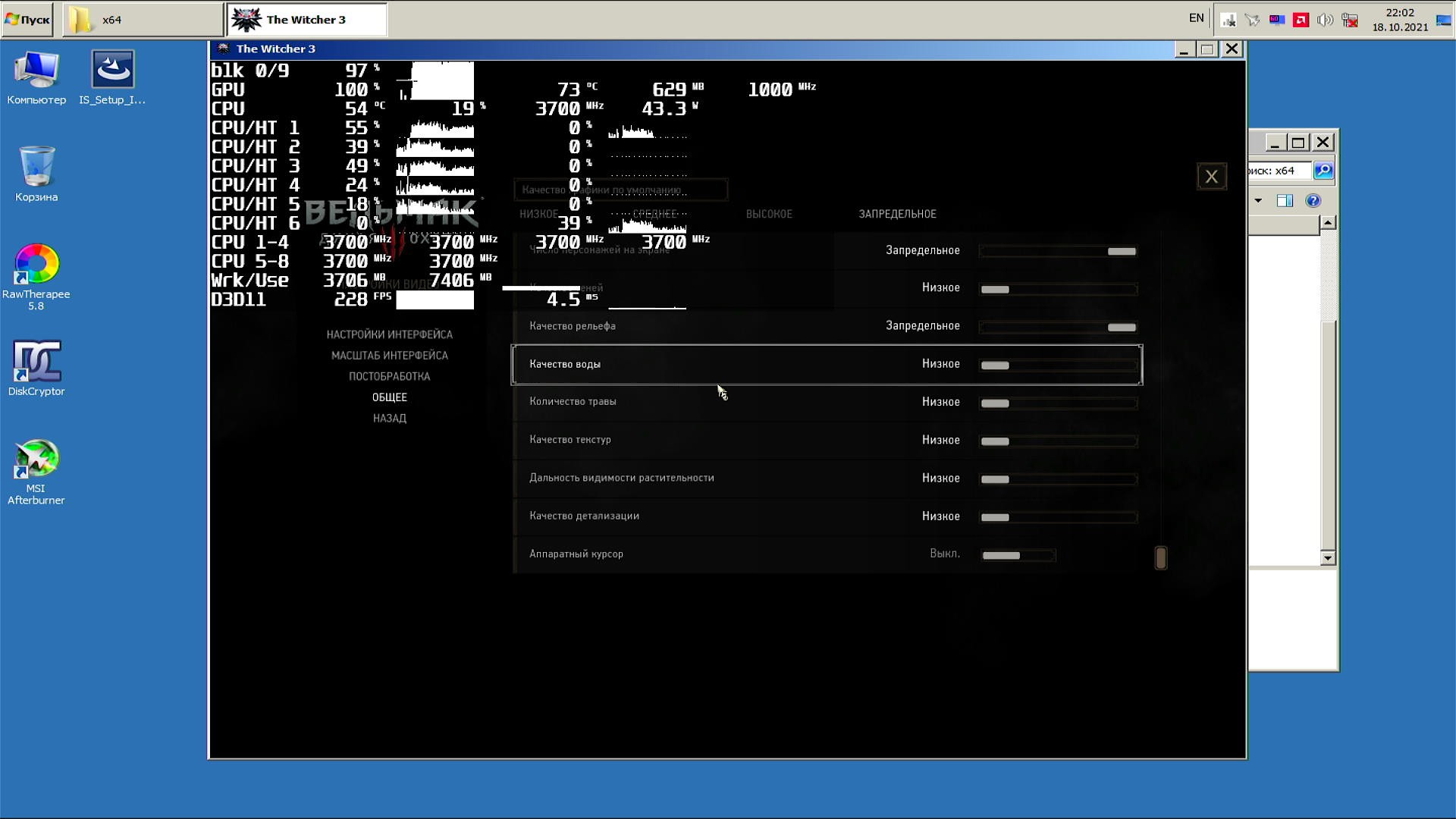Switch to x64 folder taskbar button
Viewport: 1456px width, 819px height.
click(x=143, y=20)
